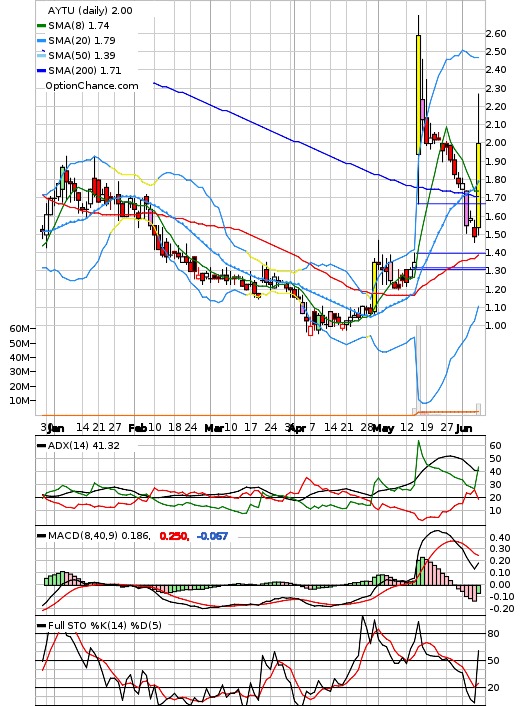The height and width of the screenshot is (706, 526).
Task: Click the latest yellow candle in June
Action: point(478,185)
